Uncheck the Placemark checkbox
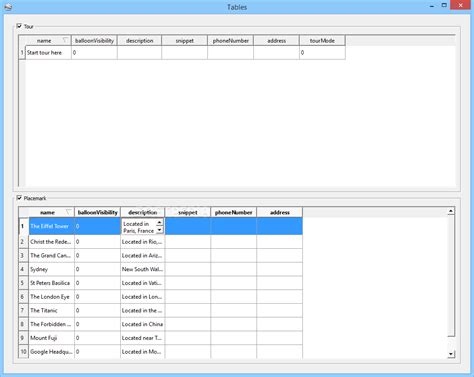The image size is (474, 377). click(19, 198)
